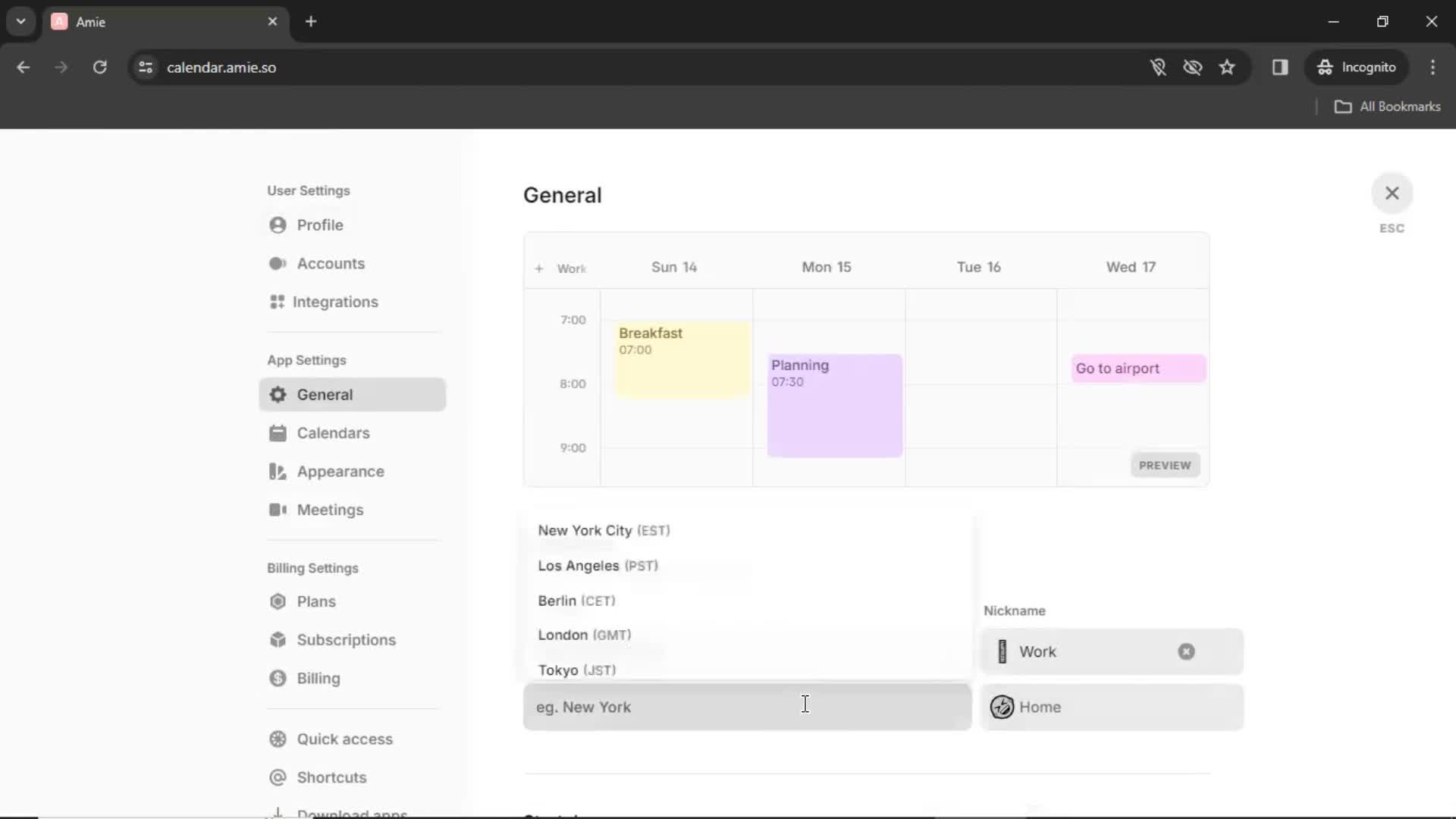
Task: Click Quick access in sidebar
Action: 345,739
